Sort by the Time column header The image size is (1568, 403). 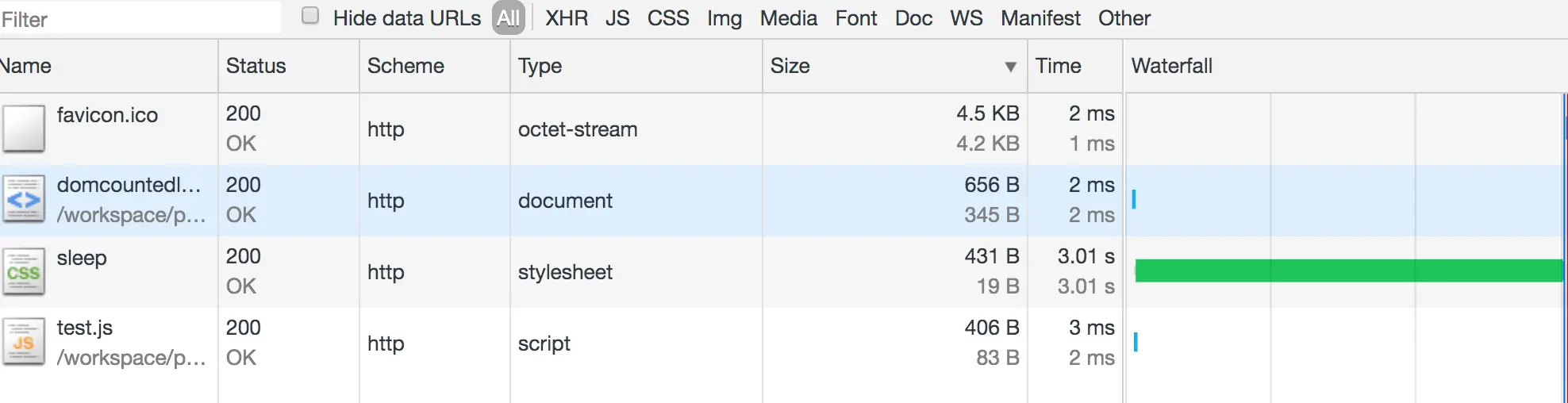click(1058, 66)
